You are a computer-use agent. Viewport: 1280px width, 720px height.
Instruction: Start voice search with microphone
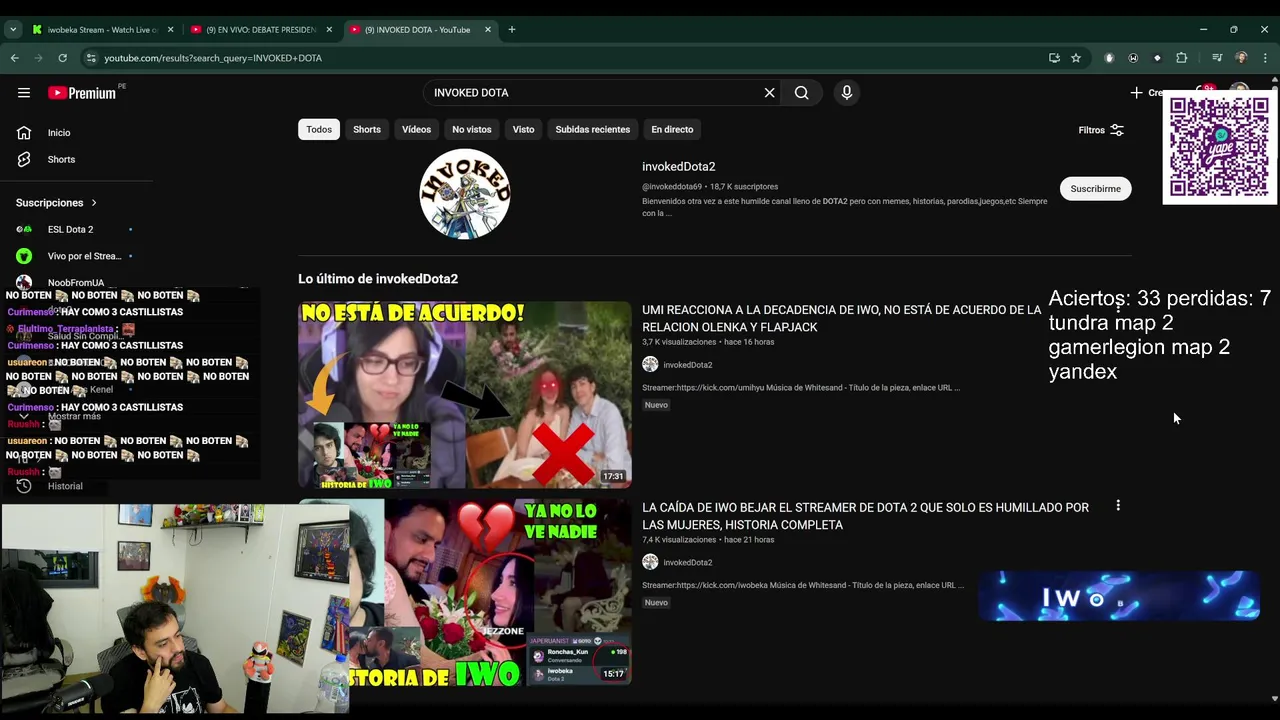[846, 92]
